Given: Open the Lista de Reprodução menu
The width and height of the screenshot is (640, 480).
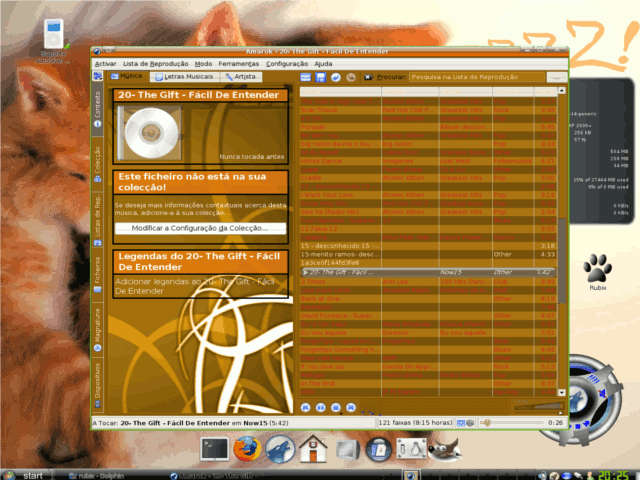Looking at the screenshot, I should (156, 64).
